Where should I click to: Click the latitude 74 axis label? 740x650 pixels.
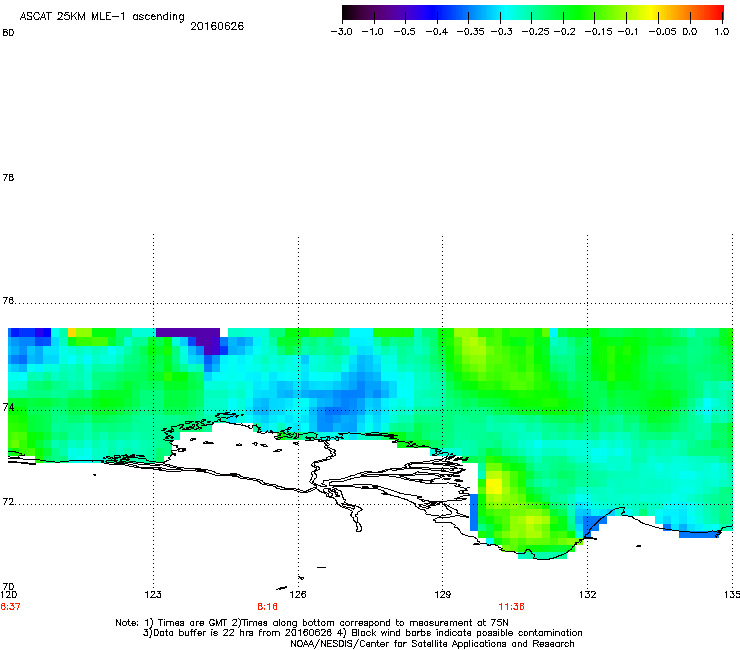[x=8, y=407]
